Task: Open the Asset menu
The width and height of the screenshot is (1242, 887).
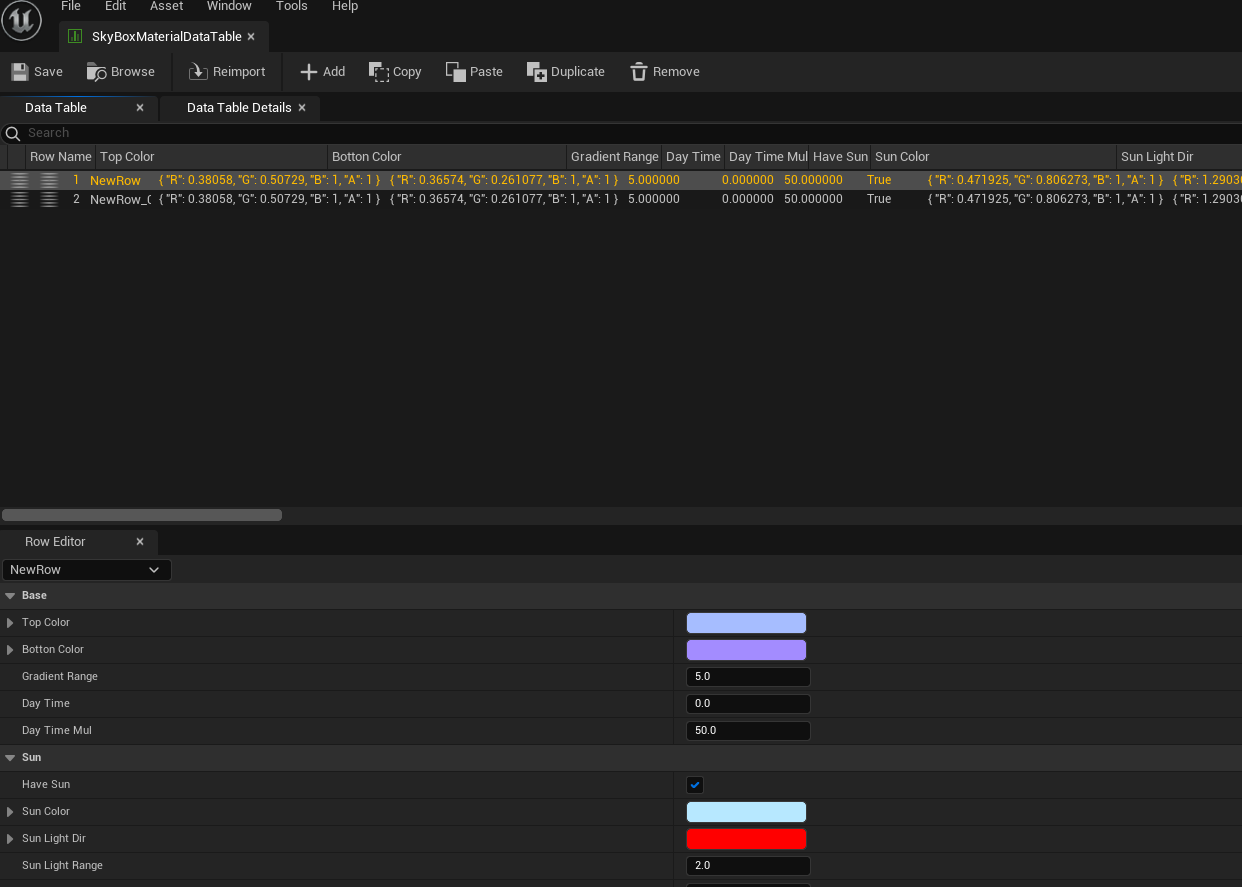Action: (167, 6)
